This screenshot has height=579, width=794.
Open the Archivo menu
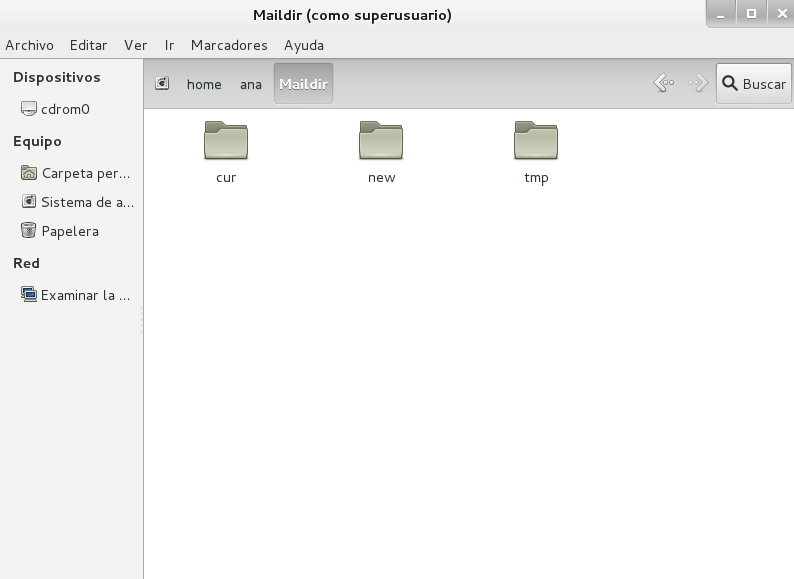29,45
